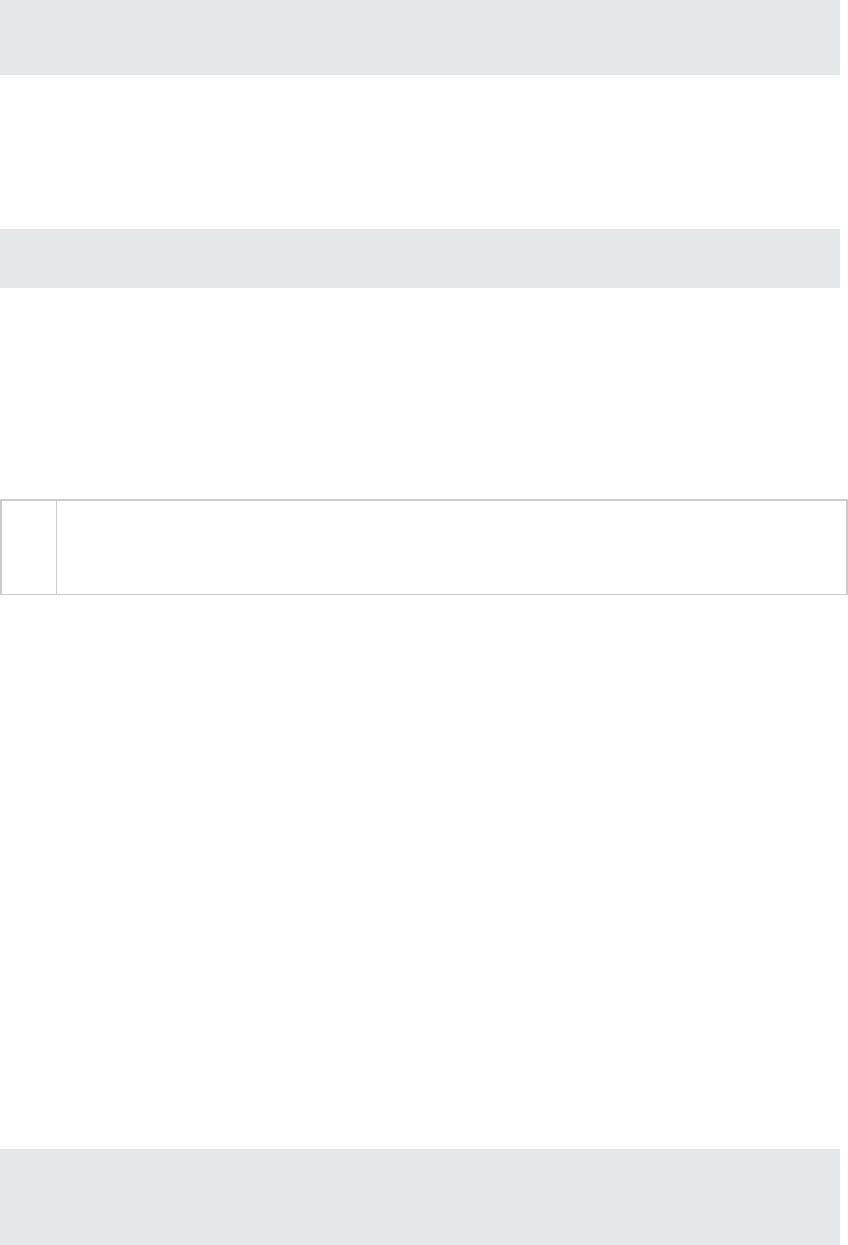The height and width of the screenshot is (1245, 848).
Task: Click the wide right cell of bordered box
Action: pyautogui.click(x=451, y=547)
